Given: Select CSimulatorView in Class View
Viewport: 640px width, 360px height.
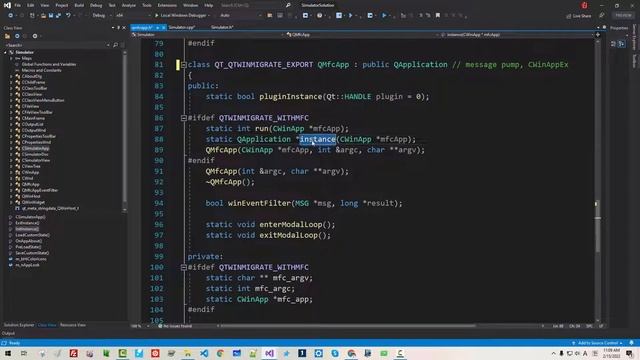Looking at the screenshot, I should (x=36, y=160).
